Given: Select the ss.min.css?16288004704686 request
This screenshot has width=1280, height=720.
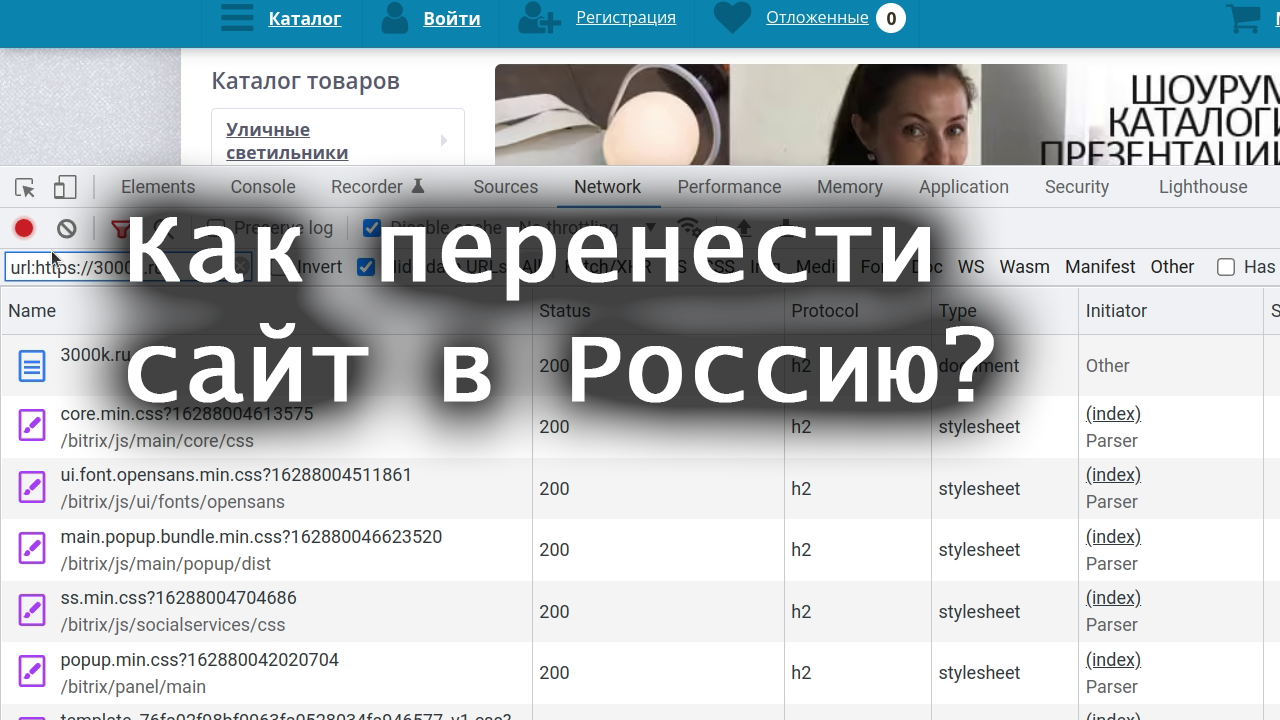Looking at the screenshot, I should pos(179,598).
